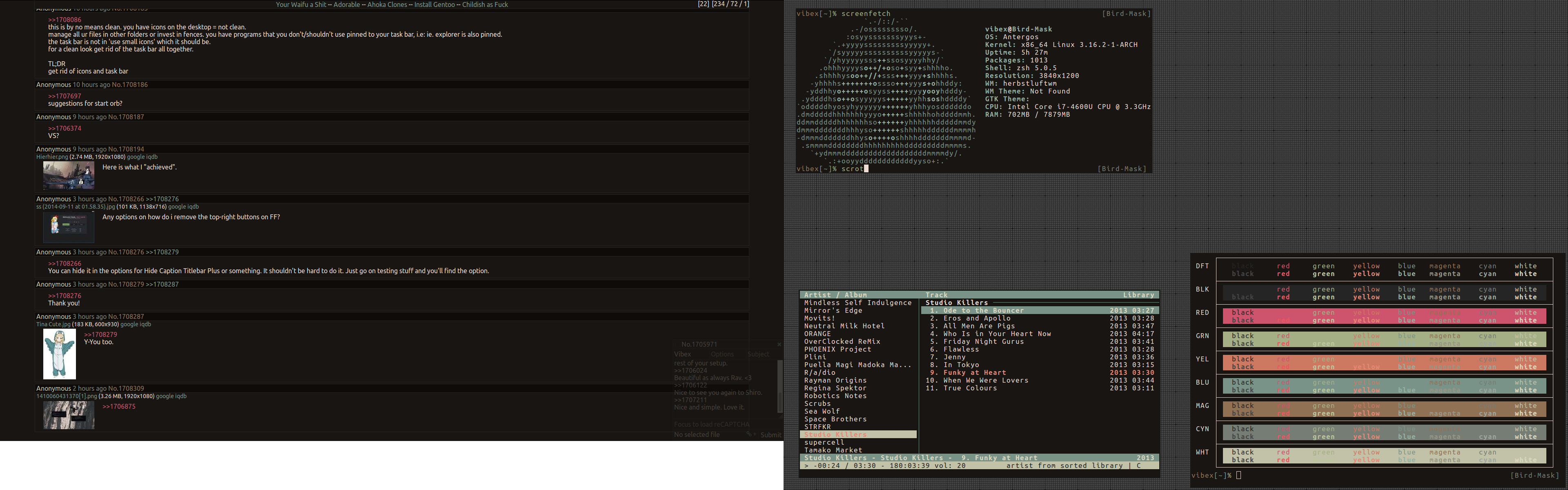Viewport: 1568px width, 490px height.
Task: Expand the ss (2014-09-11) screenshot thumbnail
Action: 69,227
